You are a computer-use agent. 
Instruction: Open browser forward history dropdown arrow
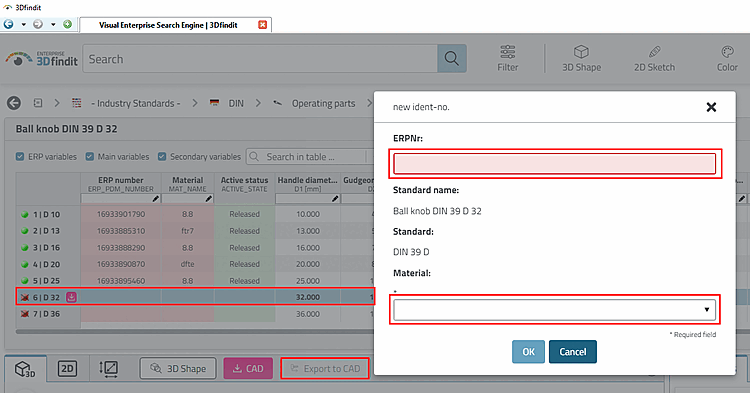point(53,24)
